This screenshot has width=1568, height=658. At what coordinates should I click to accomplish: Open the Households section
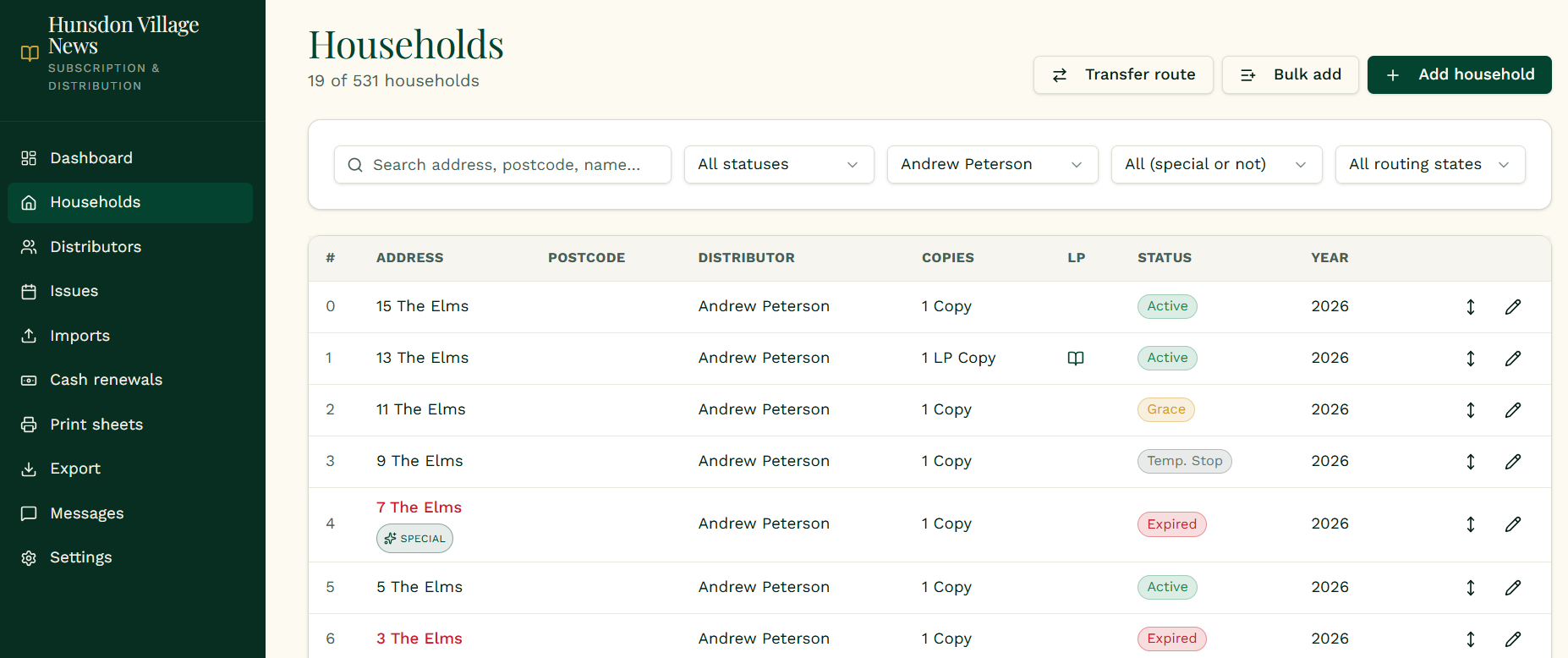pos(130,203)
